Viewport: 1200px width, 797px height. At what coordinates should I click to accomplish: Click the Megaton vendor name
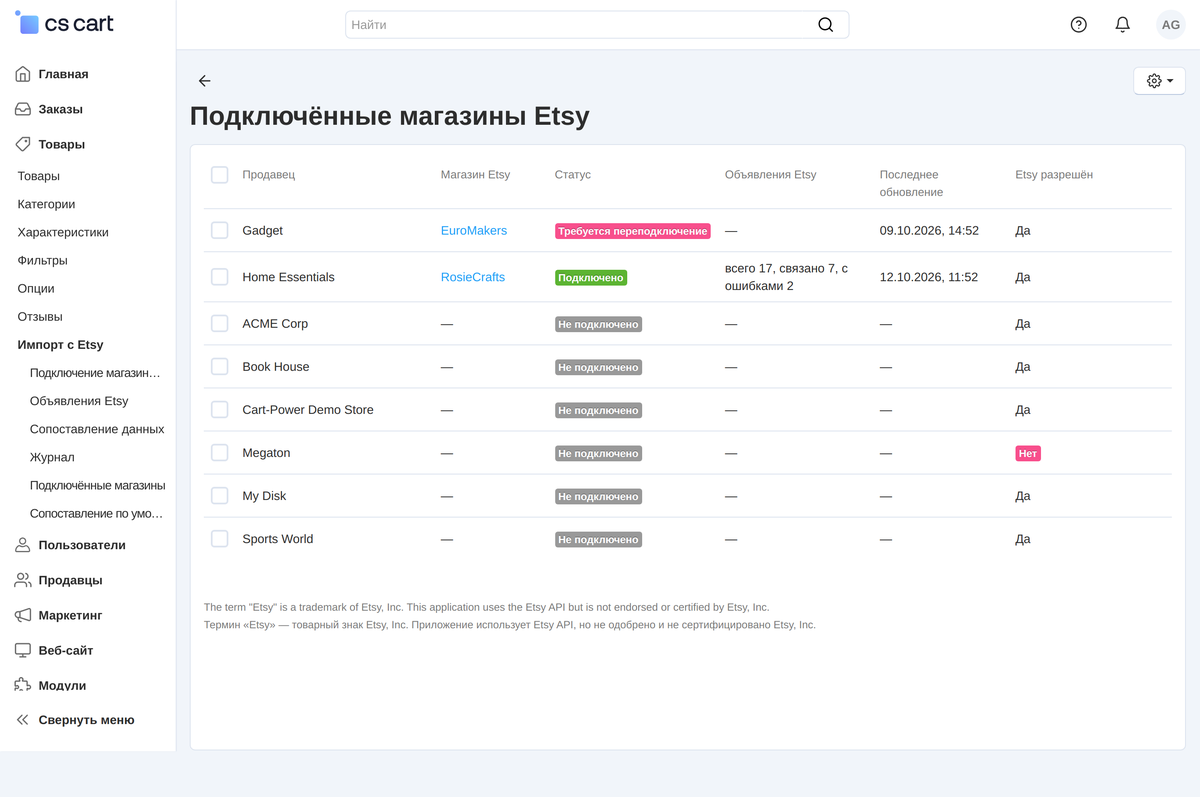(x=266, y=453)
